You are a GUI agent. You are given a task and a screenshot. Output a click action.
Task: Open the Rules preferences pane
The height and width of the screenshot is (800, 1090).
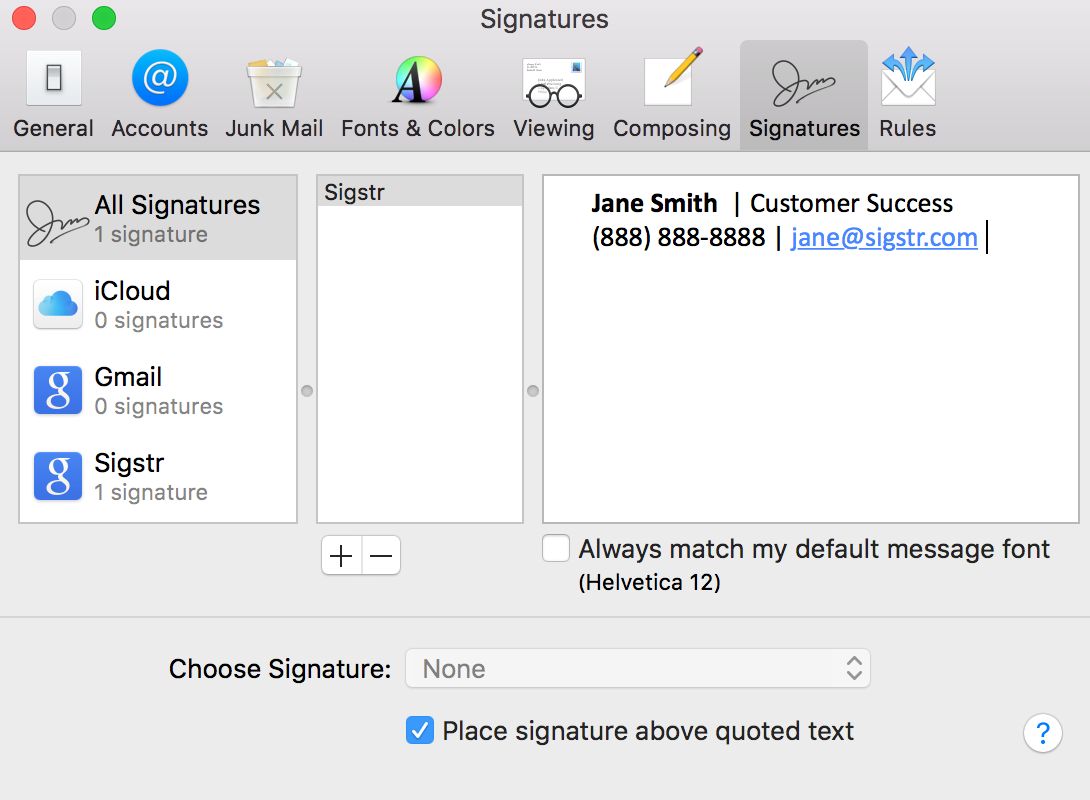(x=907, y=95)
